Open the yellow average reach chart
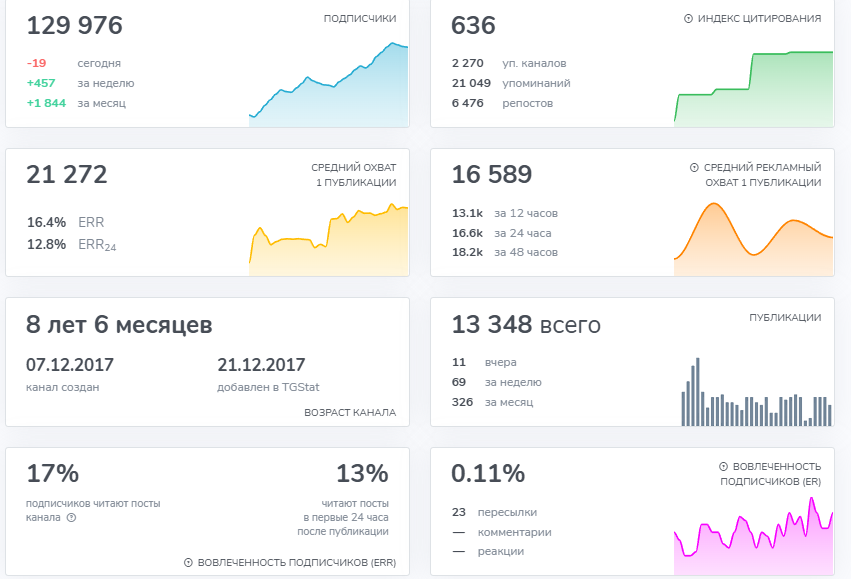The width and height of the screenshot is (851, 579). pyautogui.click(x=328, y=239)
